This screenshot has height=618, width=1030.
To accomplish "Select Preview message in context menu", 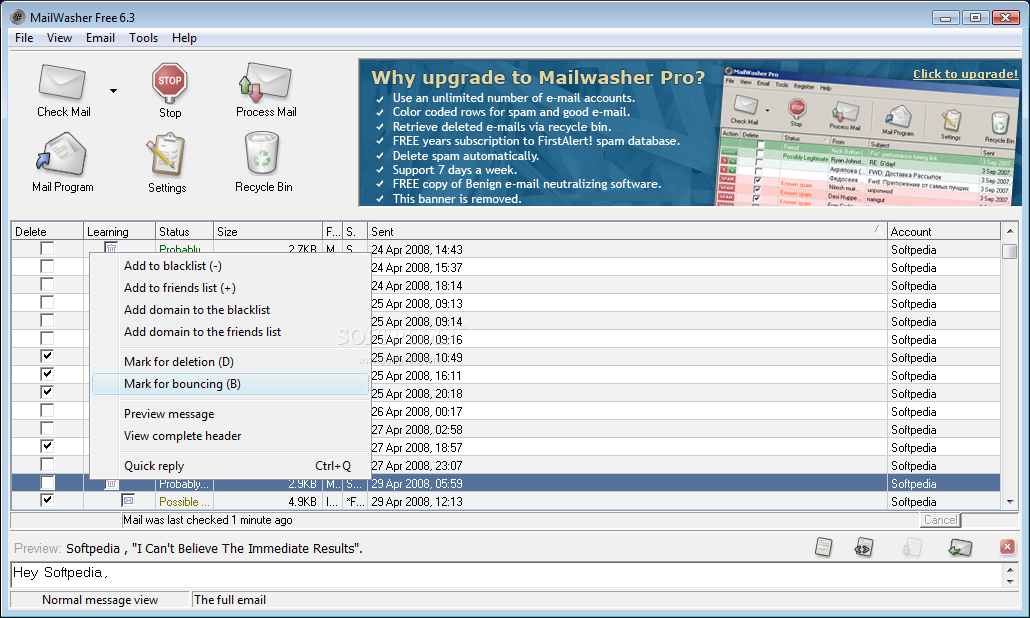I will pos(230,414).
